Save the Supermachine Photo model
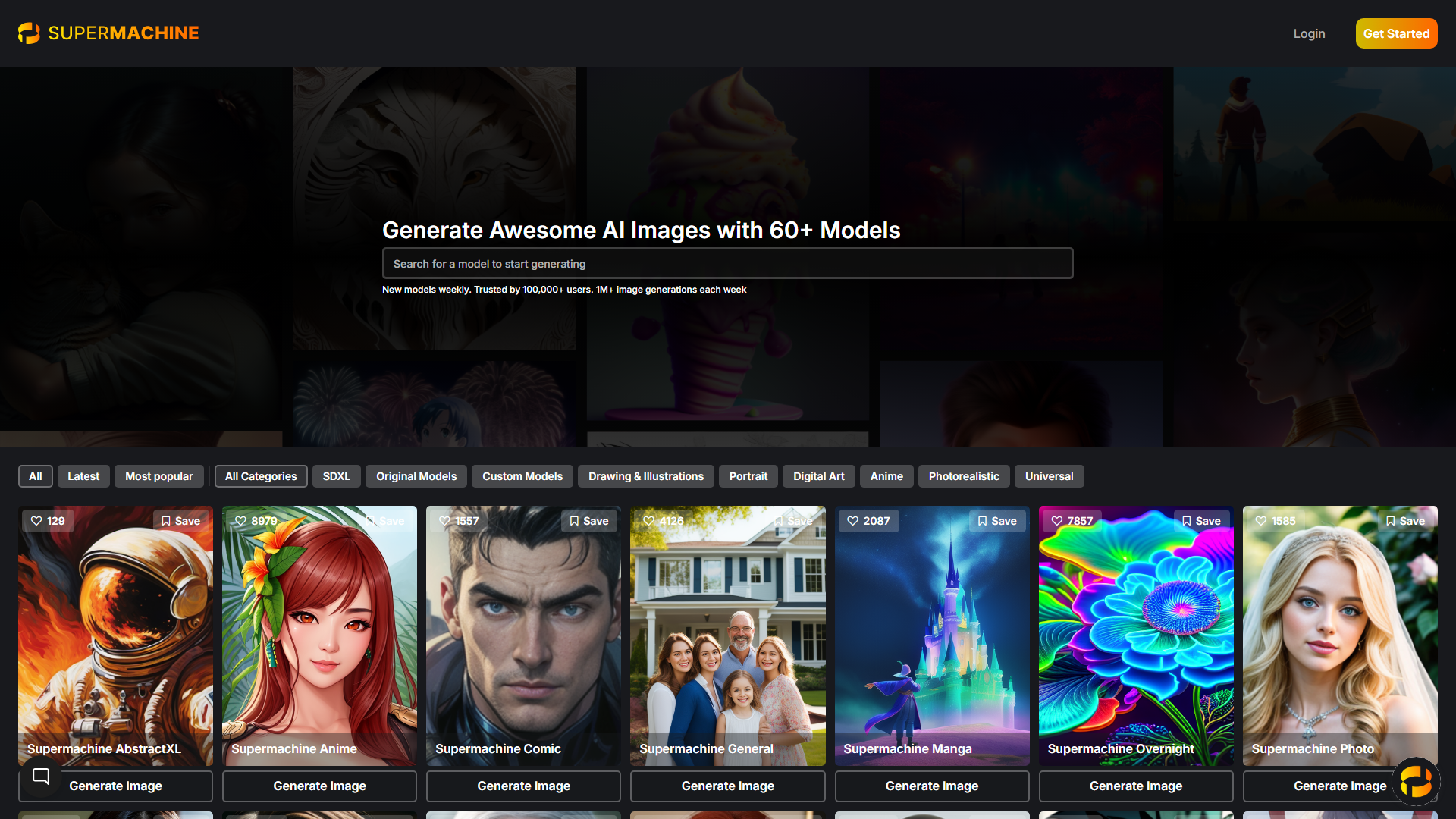 (1405, 521)
